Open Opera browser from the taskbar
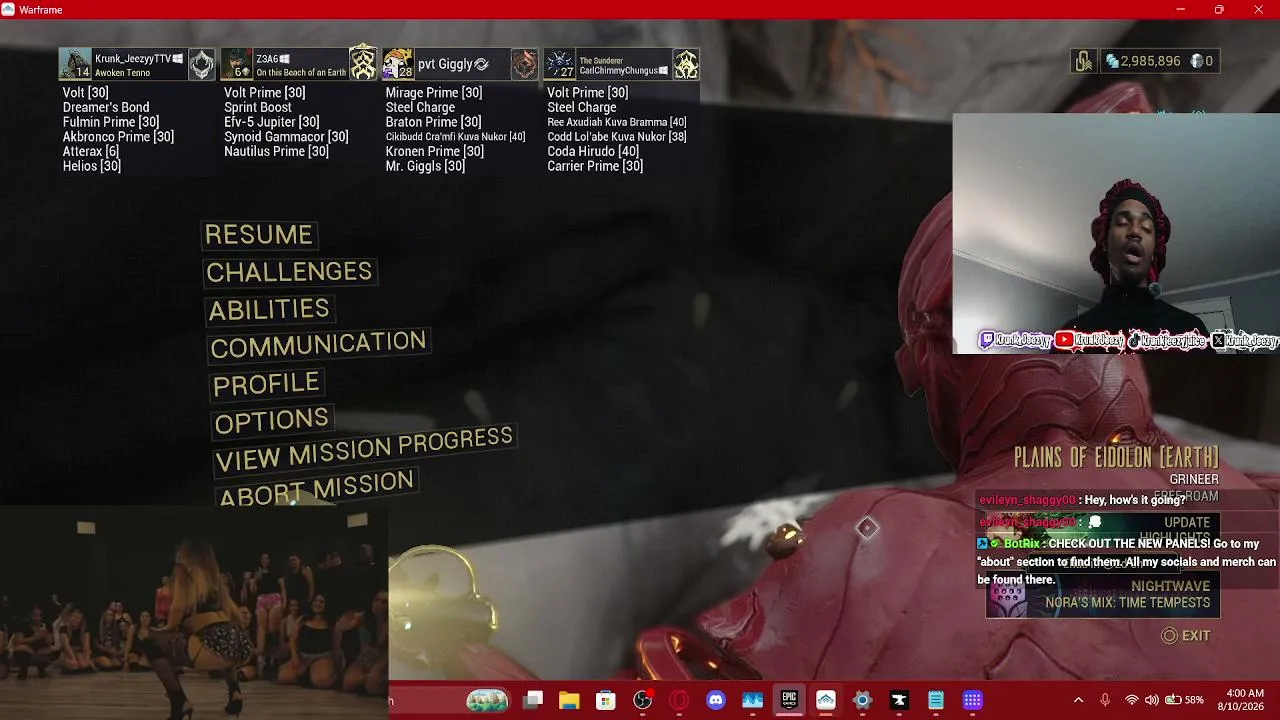The width and height of the screenshot is (1280, 720). pyautogui.click(x=679, y=700)
